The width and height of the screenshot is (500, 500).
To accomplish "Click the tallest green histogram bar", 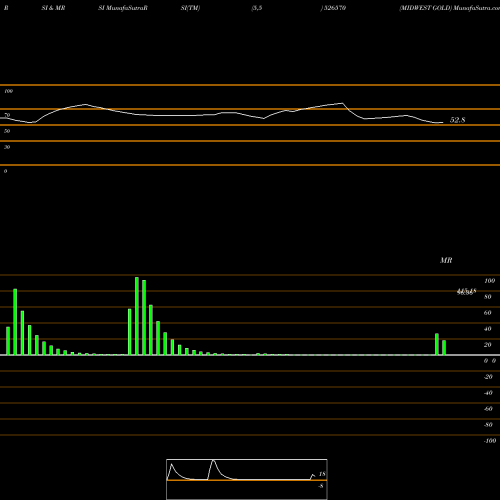I will tap(137, 316).
